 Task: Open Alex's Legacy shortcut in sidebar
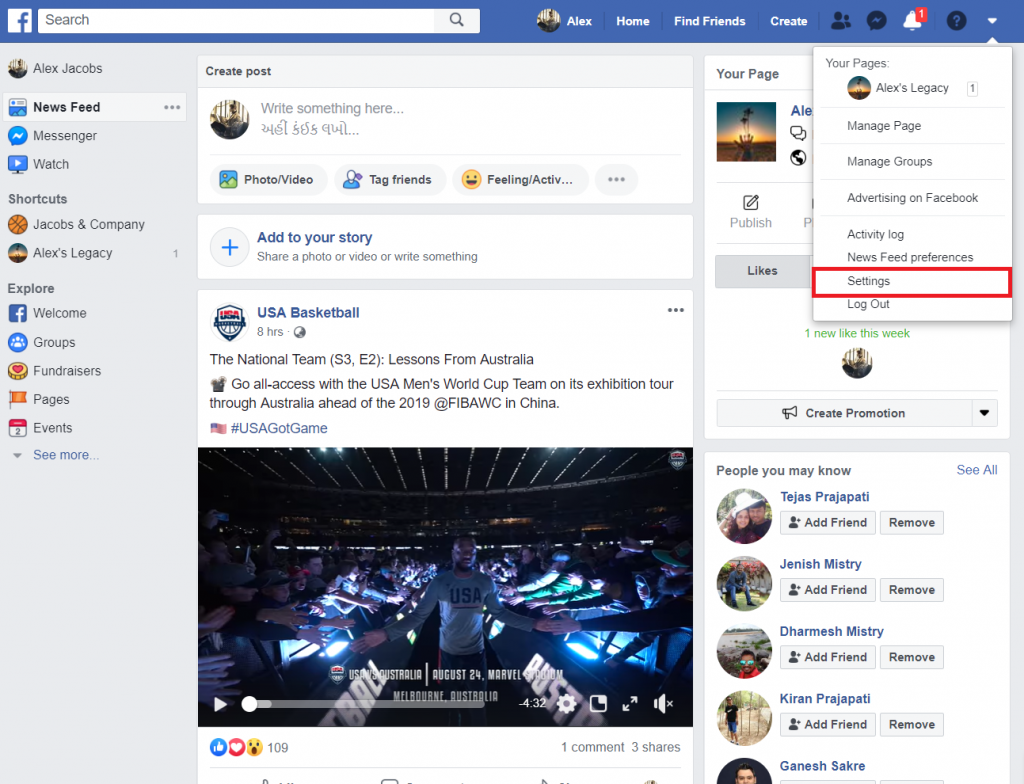point(60,253)
